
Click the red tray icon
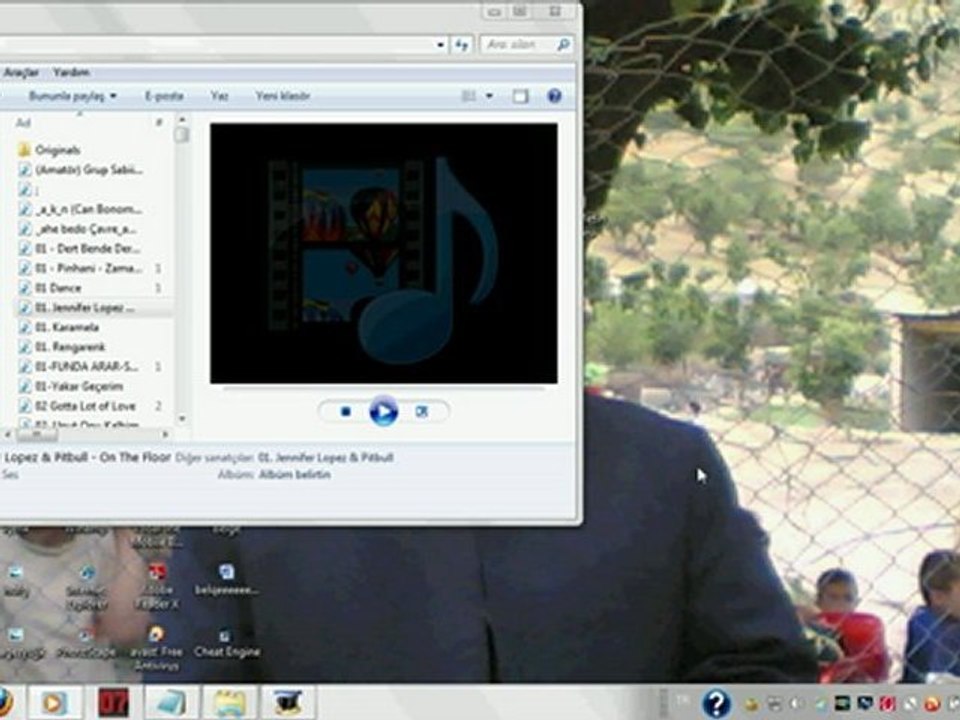click(x=887, y=704)
